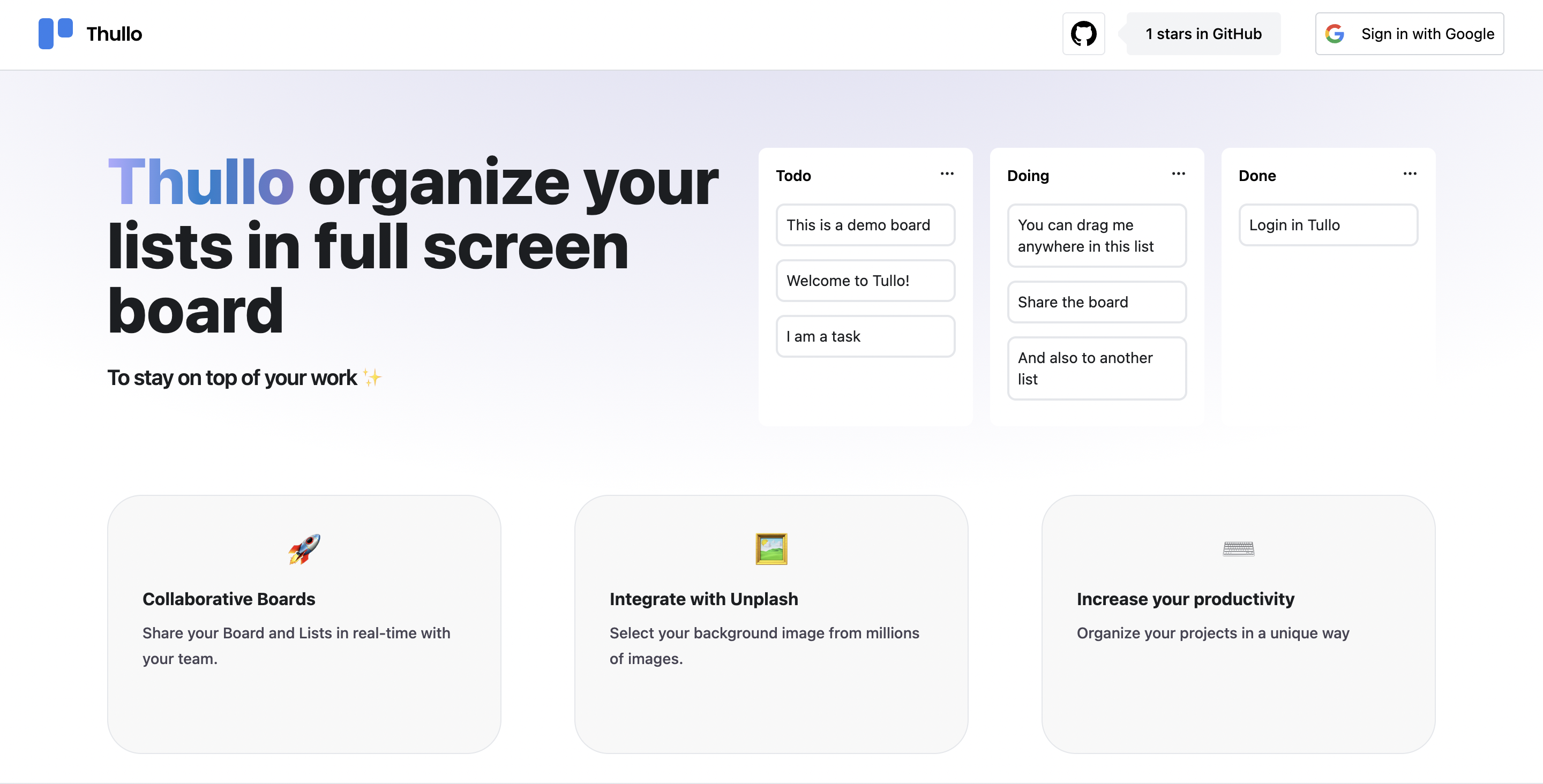Click the "Collaborative Boards" heading

point(229,599)
